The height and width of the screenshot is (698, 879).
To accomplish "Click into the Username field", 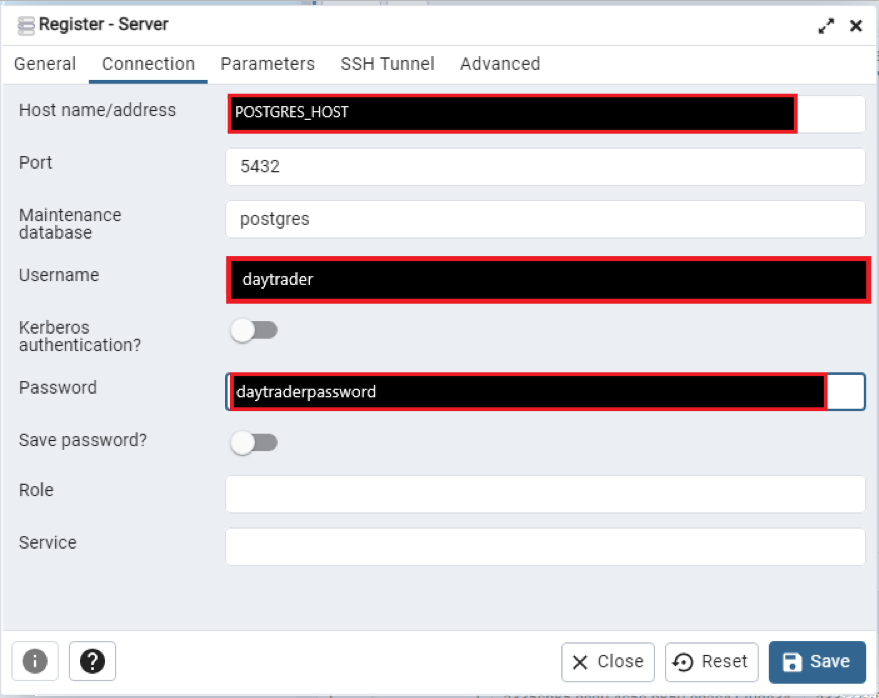I will coord(545,280).
